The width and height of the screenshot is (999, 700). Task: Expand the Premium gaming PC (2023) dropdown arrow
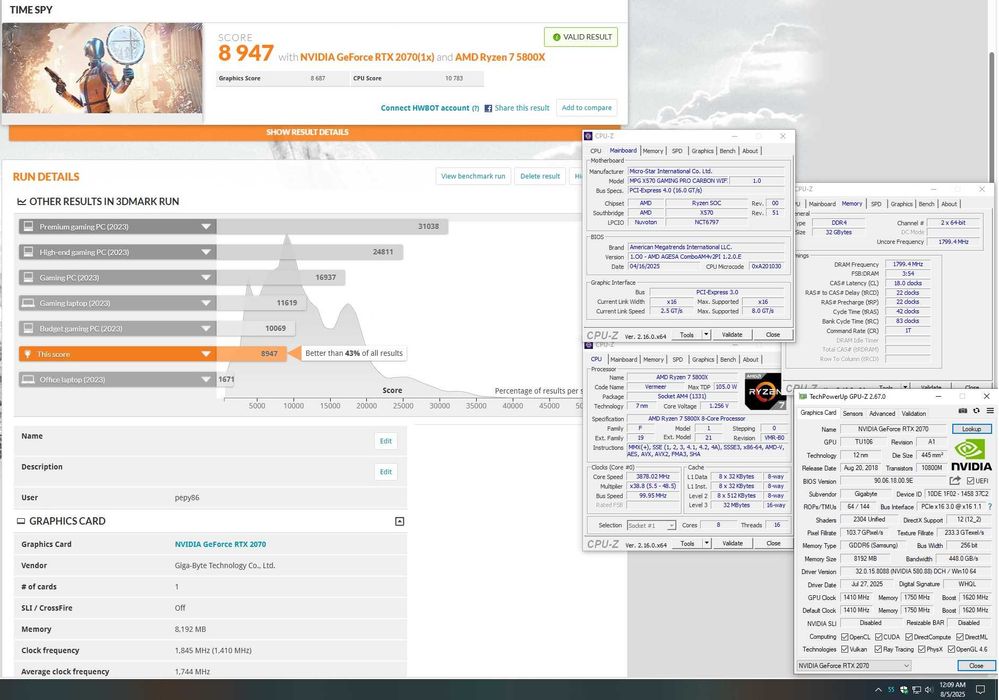(x=206, y=226)
